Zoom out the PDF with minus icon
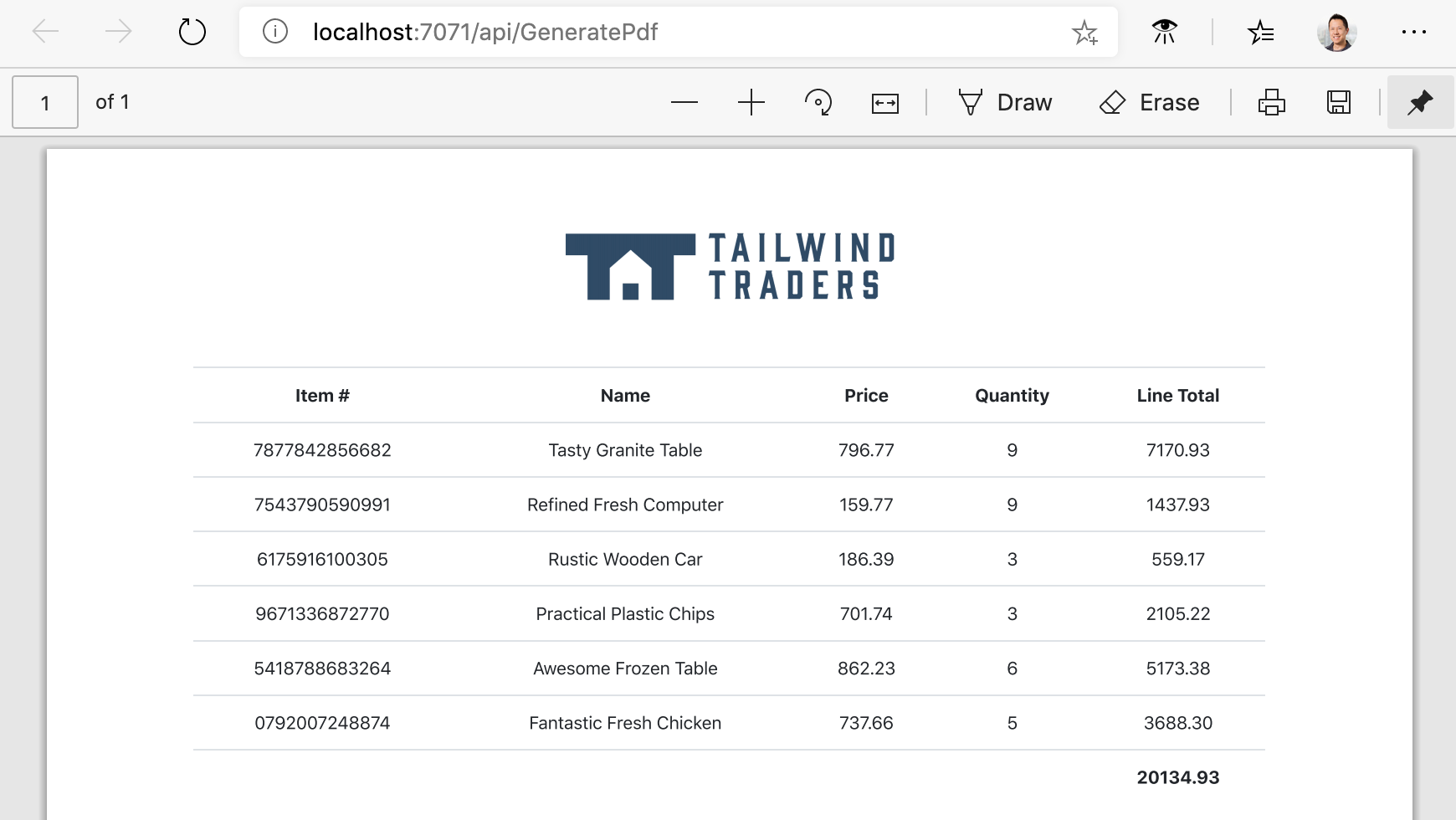The image size is (1456, 820). (x=684, y=102)
